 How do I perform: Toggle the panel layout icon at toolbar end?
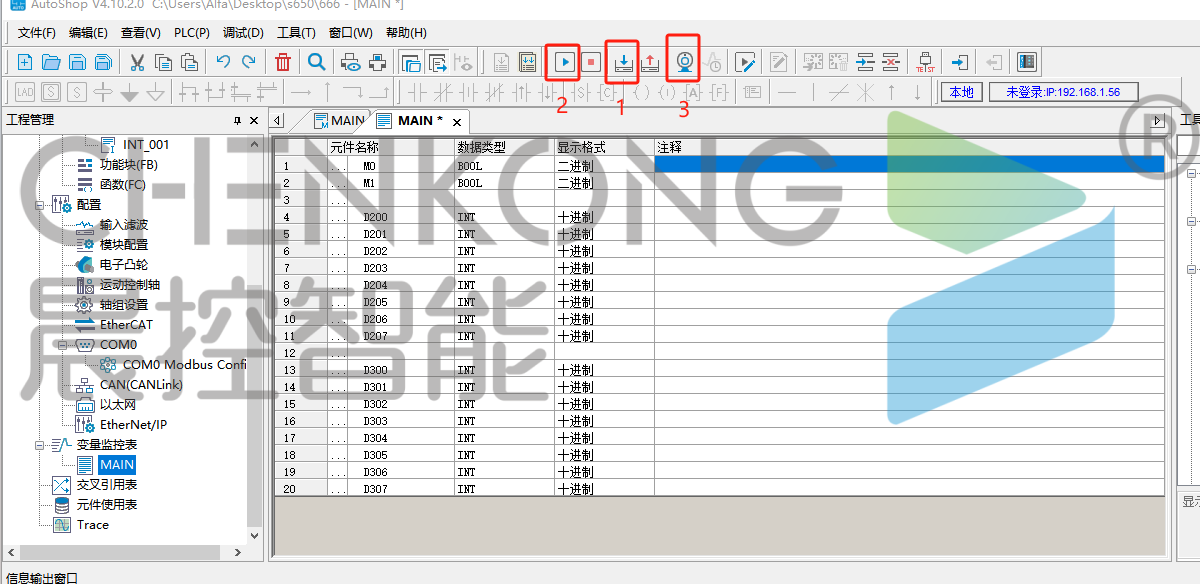tap(1027, 62)
